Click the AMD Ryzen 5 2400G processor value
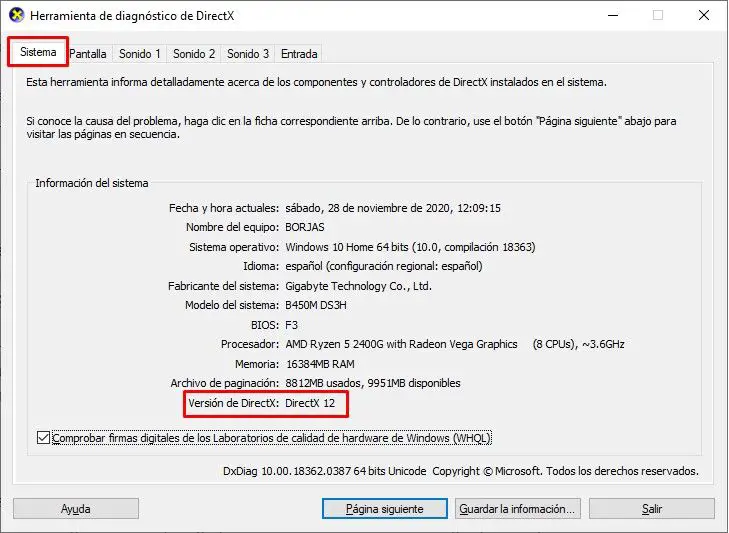Image resolution: width=729 pixels, height=533 pixels. 401,344
